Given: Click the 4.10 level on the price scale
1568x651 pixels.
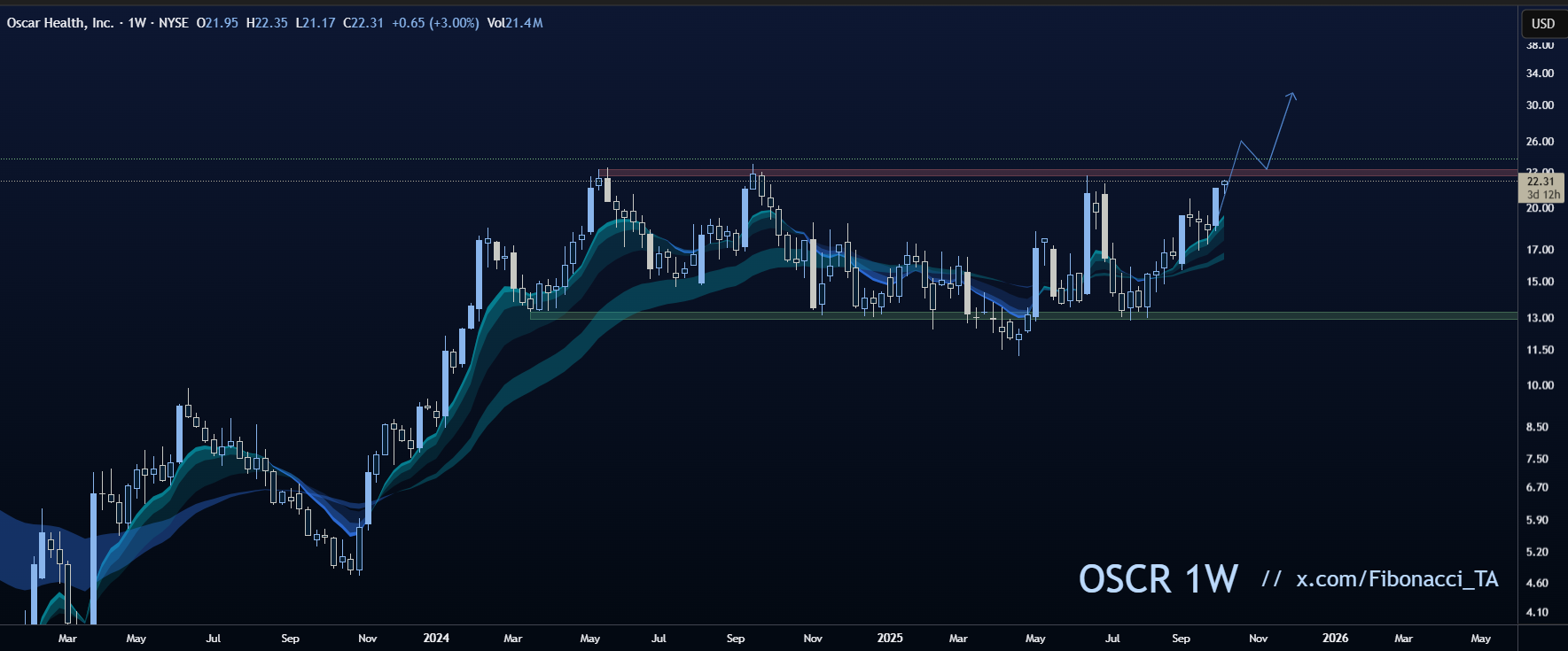Looking at the screenshot, I should (x=1537, y=612).
